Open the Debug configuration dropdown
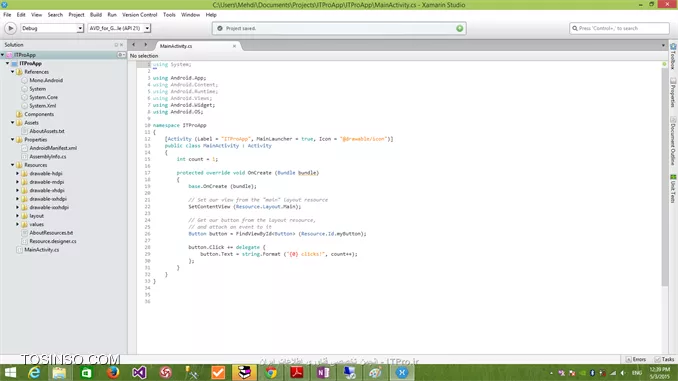678x381 pixels. pyautogui.click(x=52, y=28)
